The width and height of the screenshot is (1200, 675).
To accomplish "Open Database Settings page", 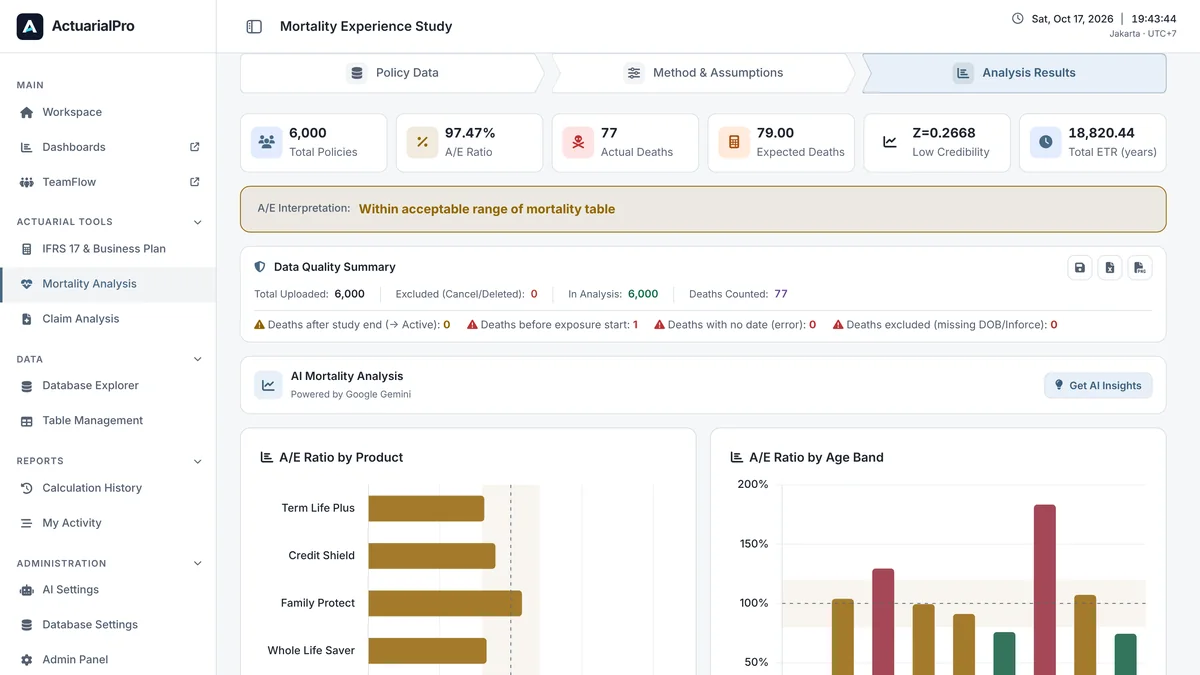I will (x=108, y=625).
